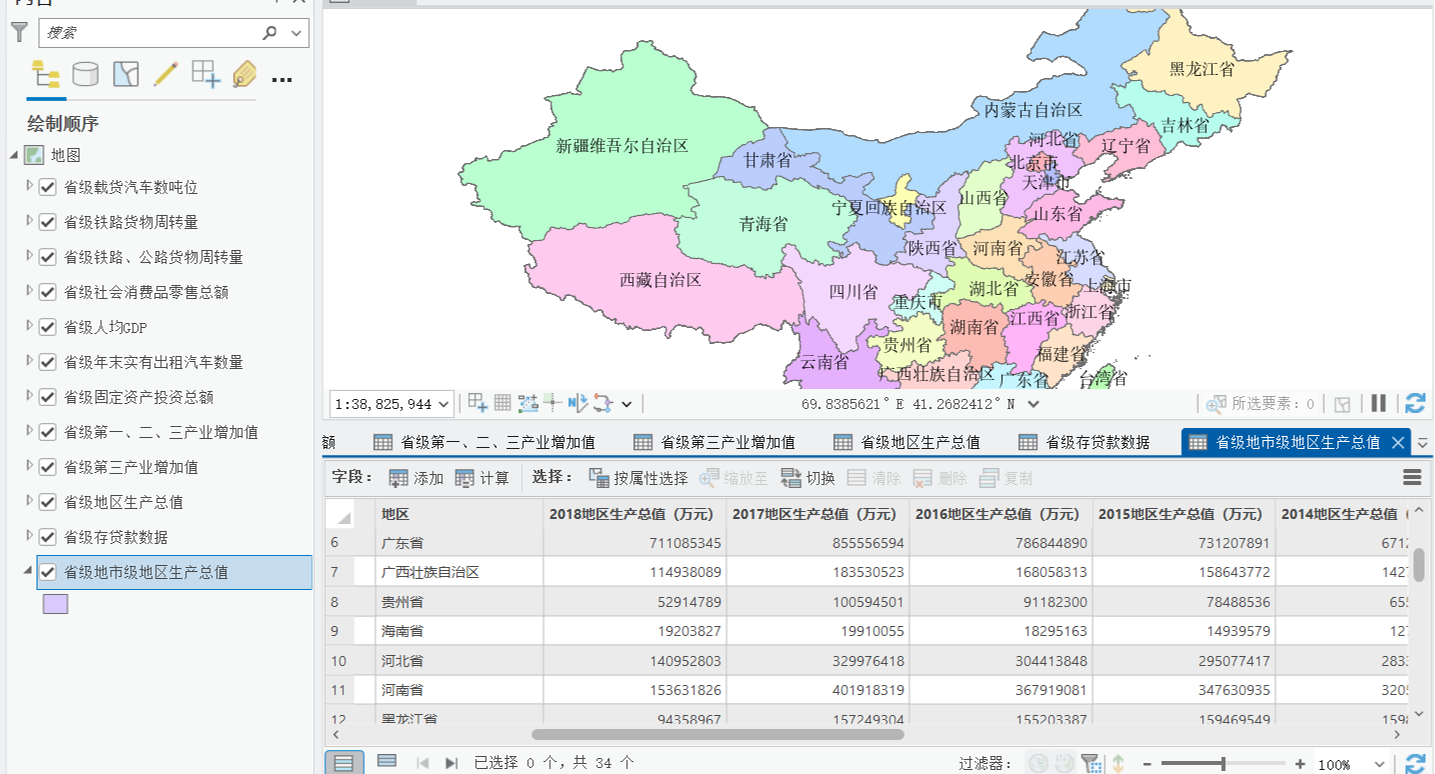1435x774 pixels.
Task: Switch to List By Editing pencil view
Action: coord(165,74)
